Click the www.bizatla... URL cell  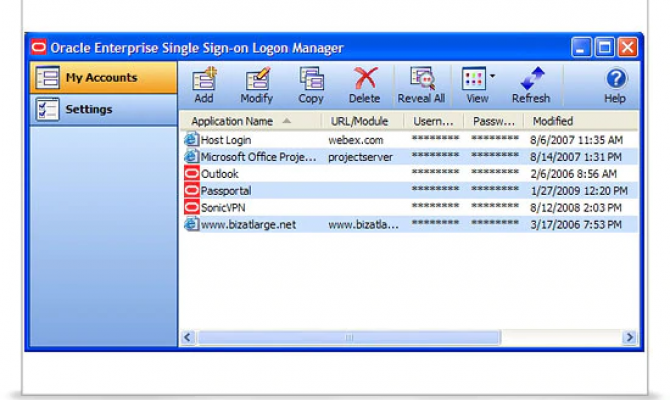pos(363,225)
